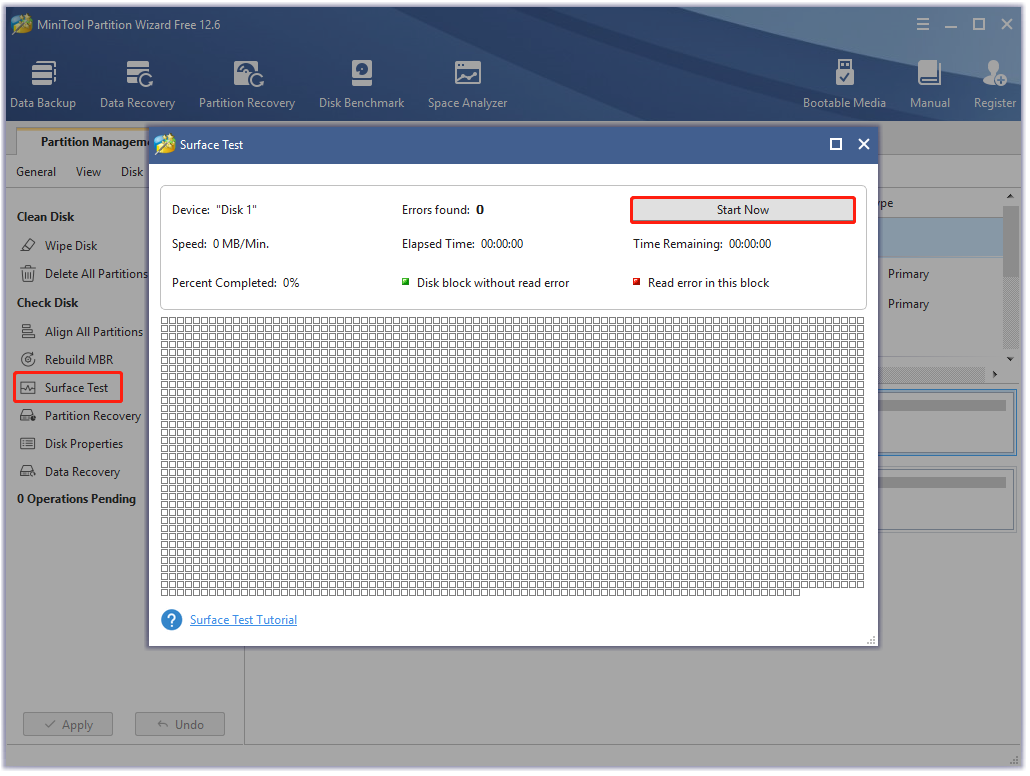Open Partition Recovery wizard in top toolbar
The height and width of the screenshot is (776, 1030).
click(247, 85)
